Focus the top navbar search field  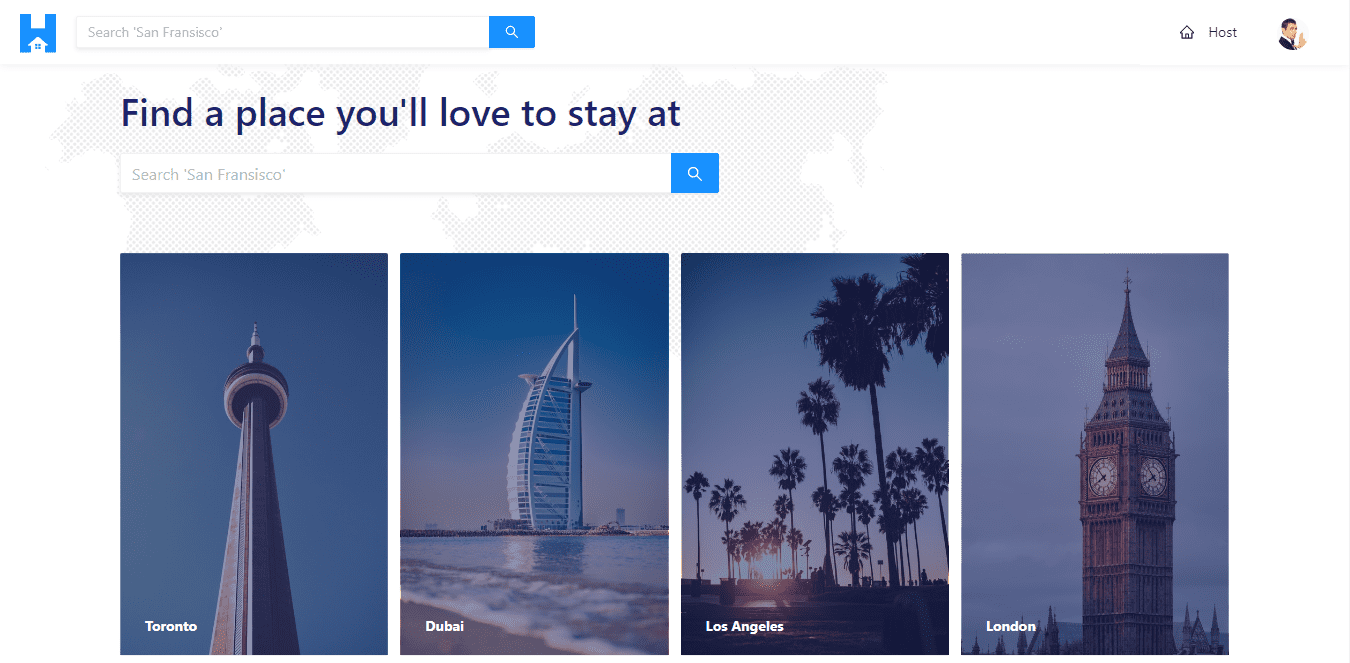[x=283, y=32]
